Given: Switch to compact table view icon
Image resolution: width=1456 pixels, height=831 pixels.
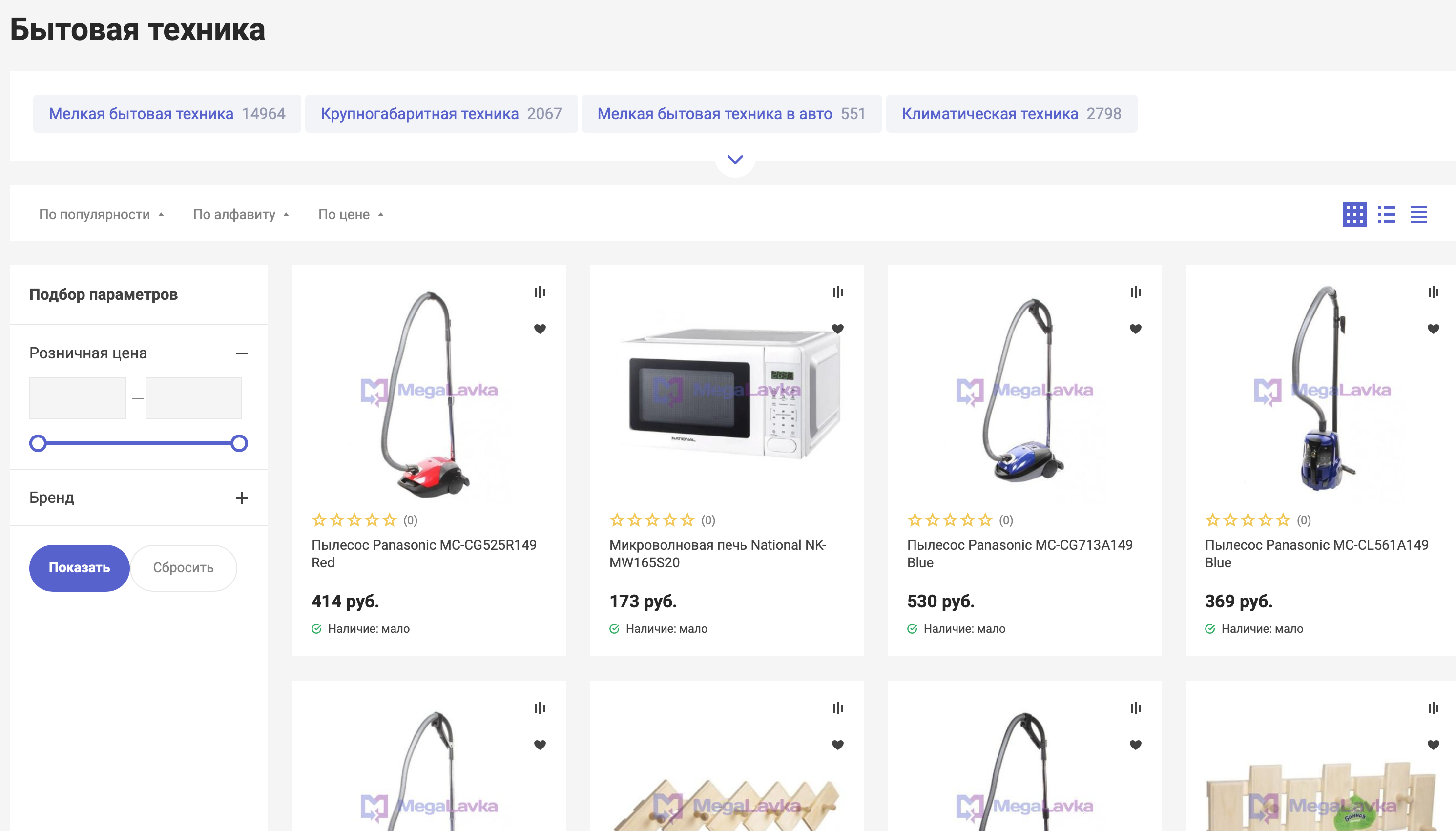Looking at the screenshot, I should tap(1418, 215).
